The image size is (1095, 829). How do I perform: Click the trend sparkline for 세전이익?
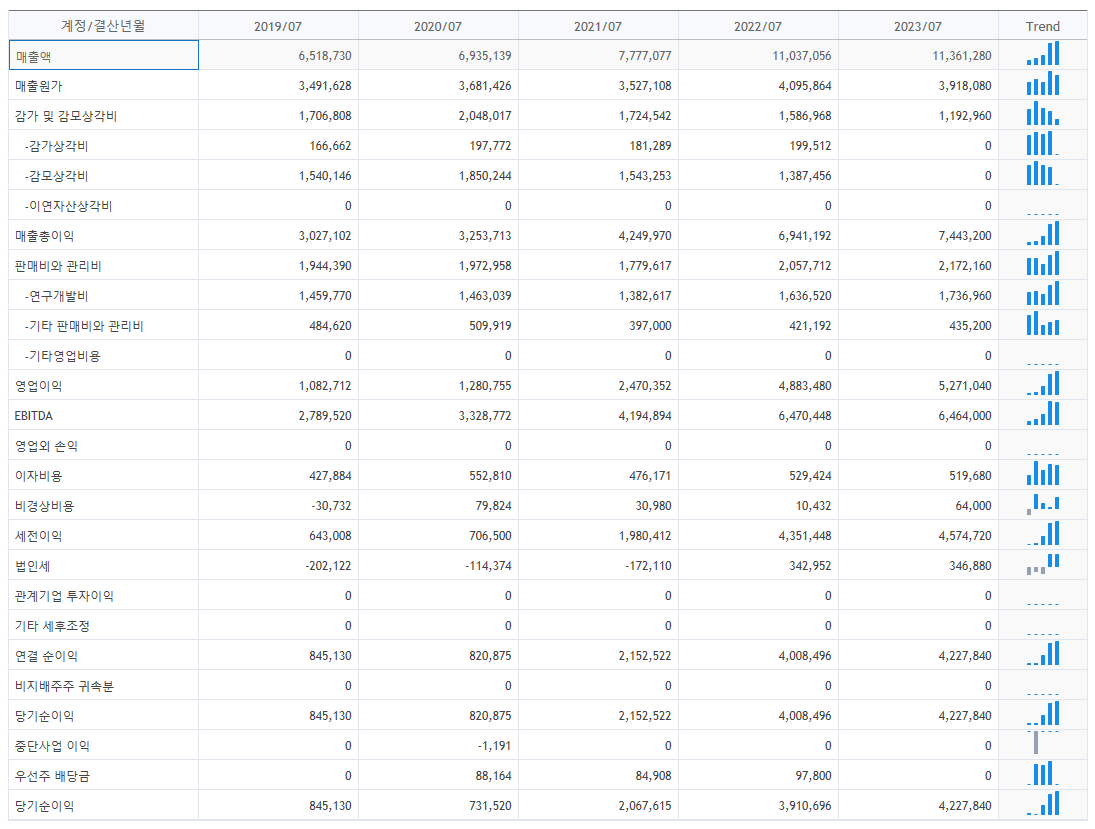click(1043, 534)
